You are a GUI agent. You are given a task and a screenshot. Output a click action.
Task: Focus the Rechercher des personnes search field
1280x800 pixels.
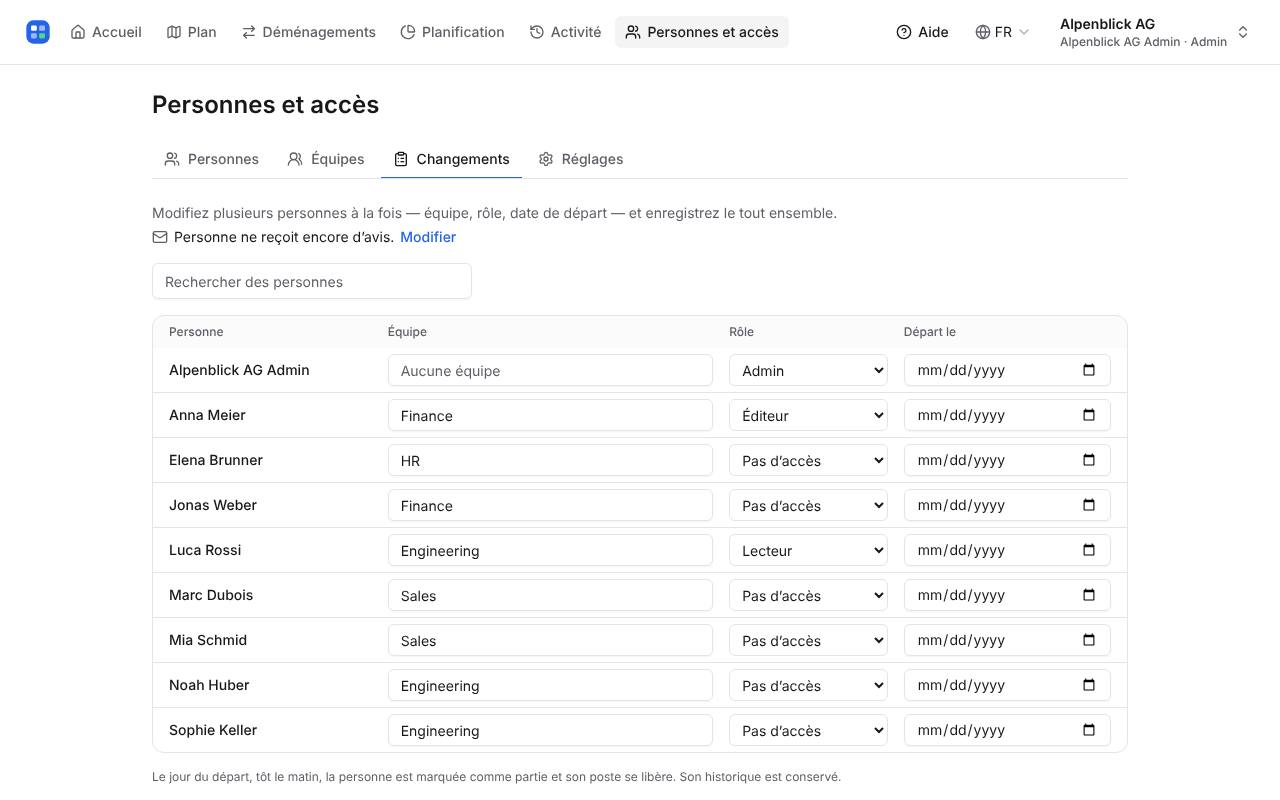pyautogui.click(x=312, y=281)
